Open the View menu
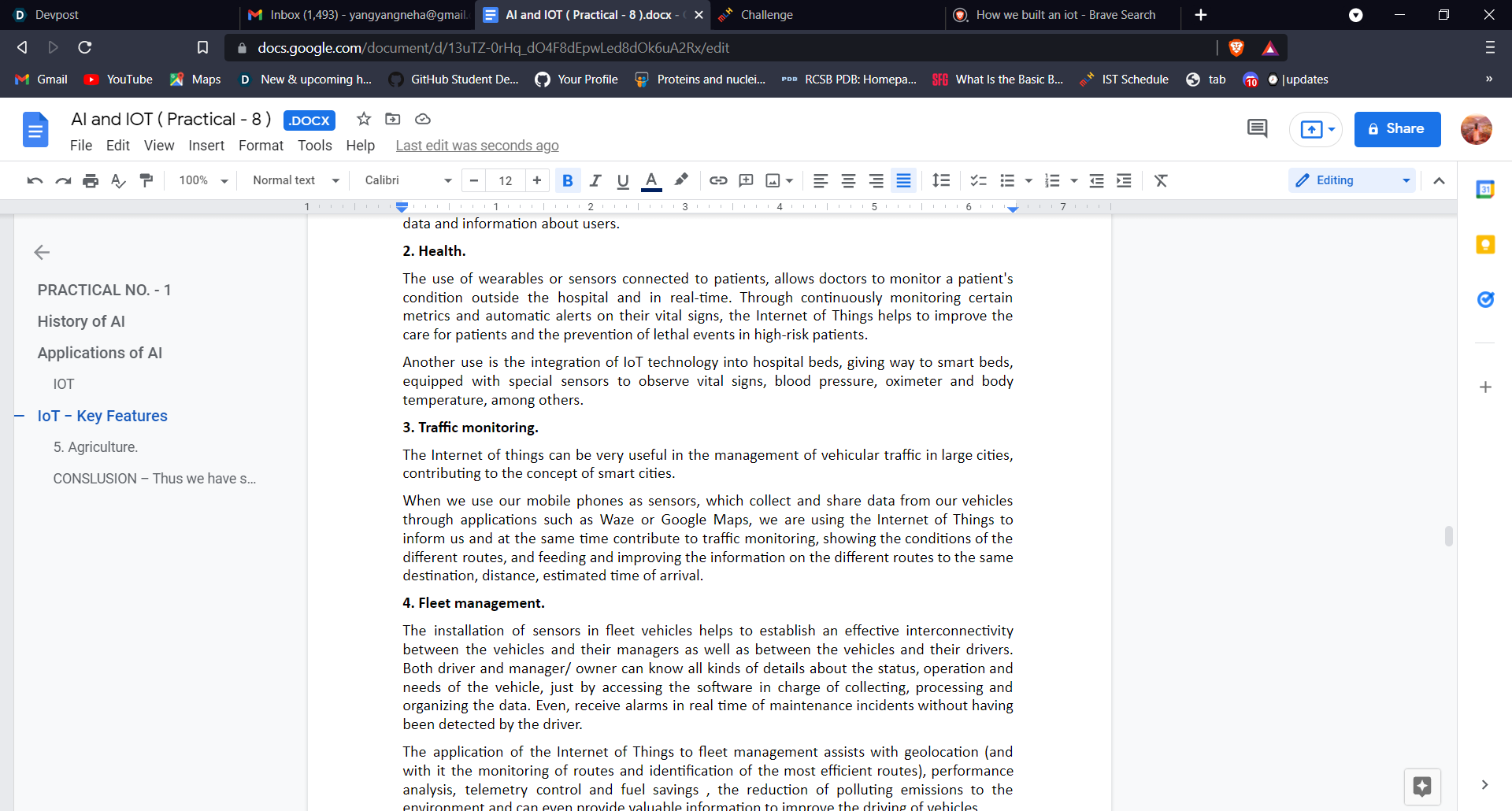1512x811 pixels. pos(159,146)
